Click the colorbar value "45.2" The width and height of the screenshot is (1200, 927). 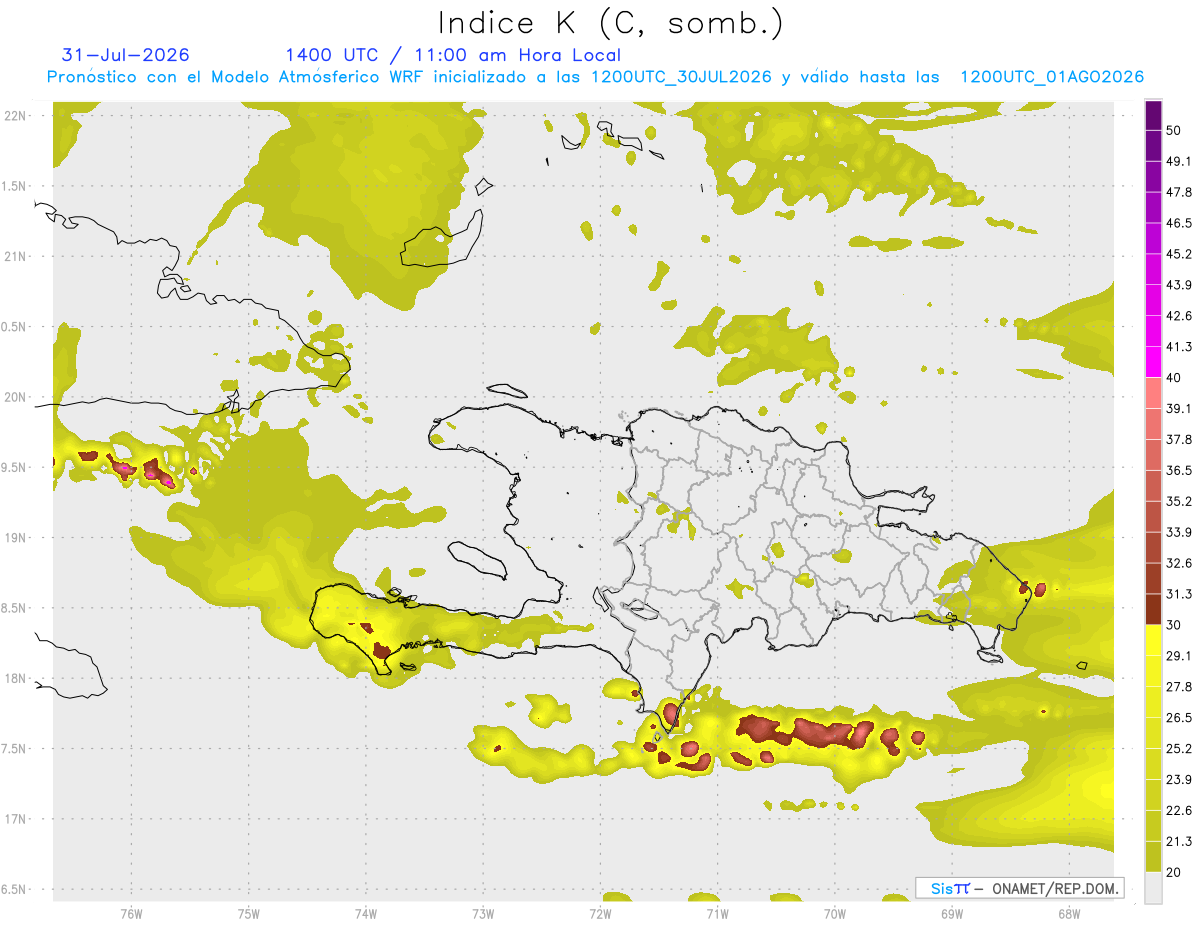coord(1179,254)
